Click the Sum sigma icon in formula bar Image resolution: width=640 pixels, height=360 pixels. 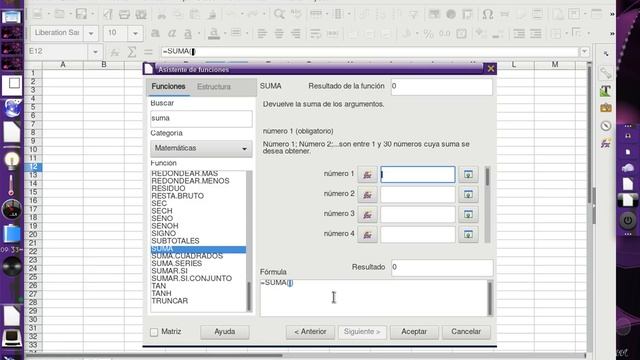[131, 52]
